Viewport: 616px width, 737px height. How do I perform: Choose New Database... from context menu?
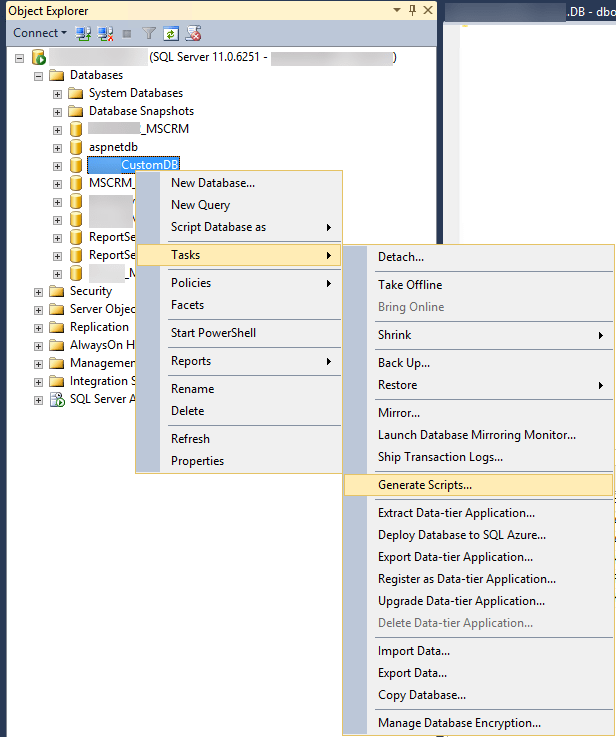[239, 183]
